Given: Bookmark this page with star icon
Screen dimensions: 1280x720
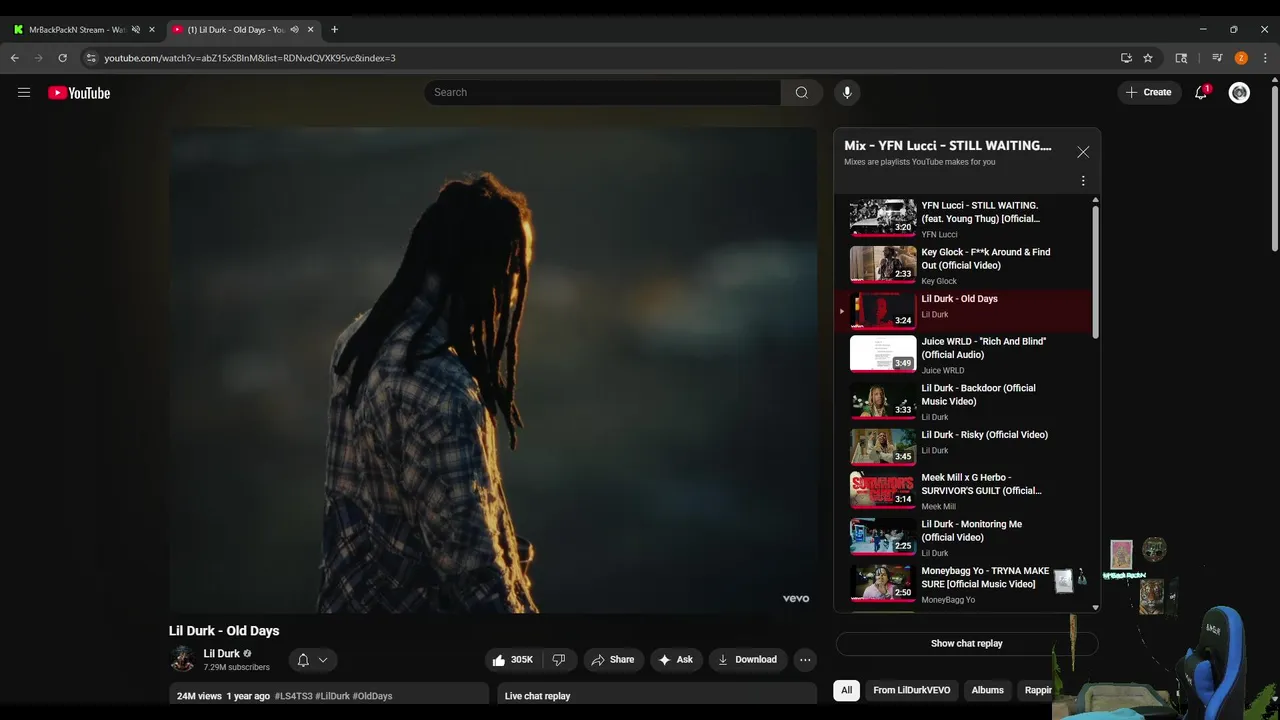Looking at the screenshot, I should [x=1148, y=58].
